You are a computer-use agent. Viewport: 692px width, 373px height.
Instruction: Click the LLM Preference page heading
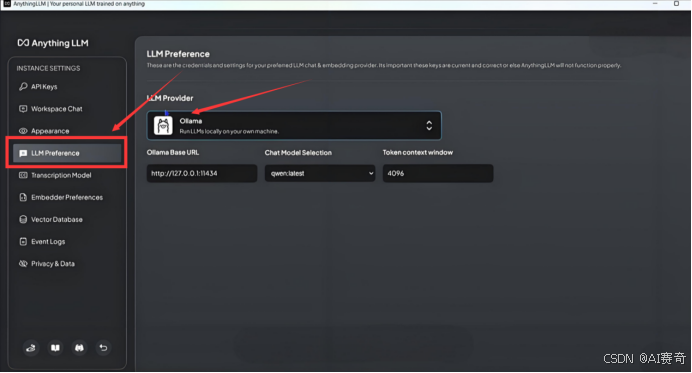pos(178,54)
